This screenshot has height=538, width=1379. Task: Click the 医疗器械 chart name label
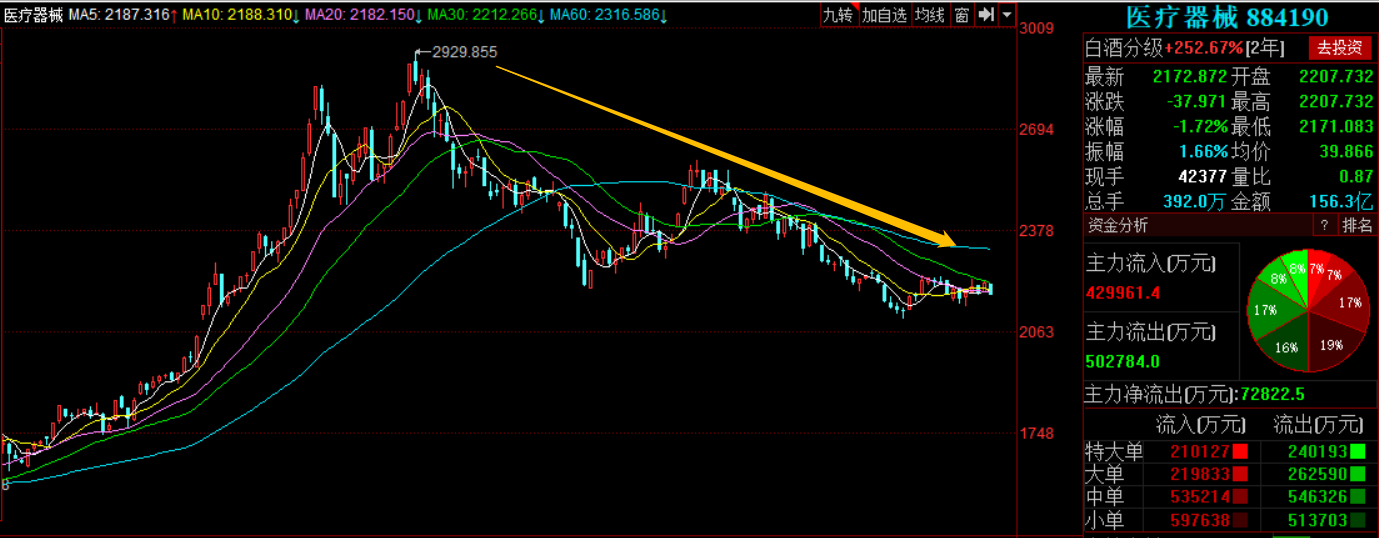click(x=36, y=15)
